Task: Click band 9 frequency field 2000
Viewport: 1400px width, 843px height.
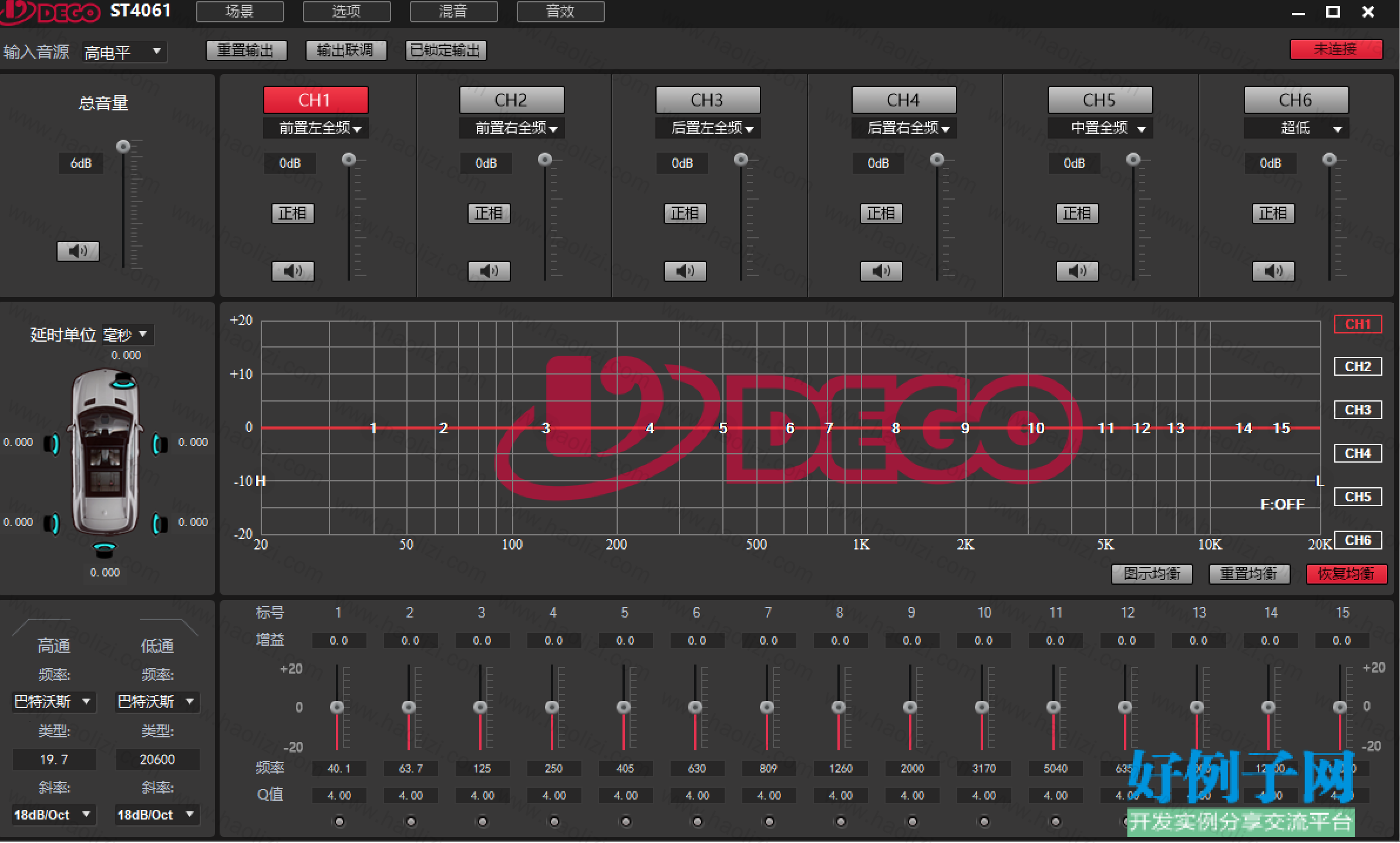Action: click(x=912, y=768)
